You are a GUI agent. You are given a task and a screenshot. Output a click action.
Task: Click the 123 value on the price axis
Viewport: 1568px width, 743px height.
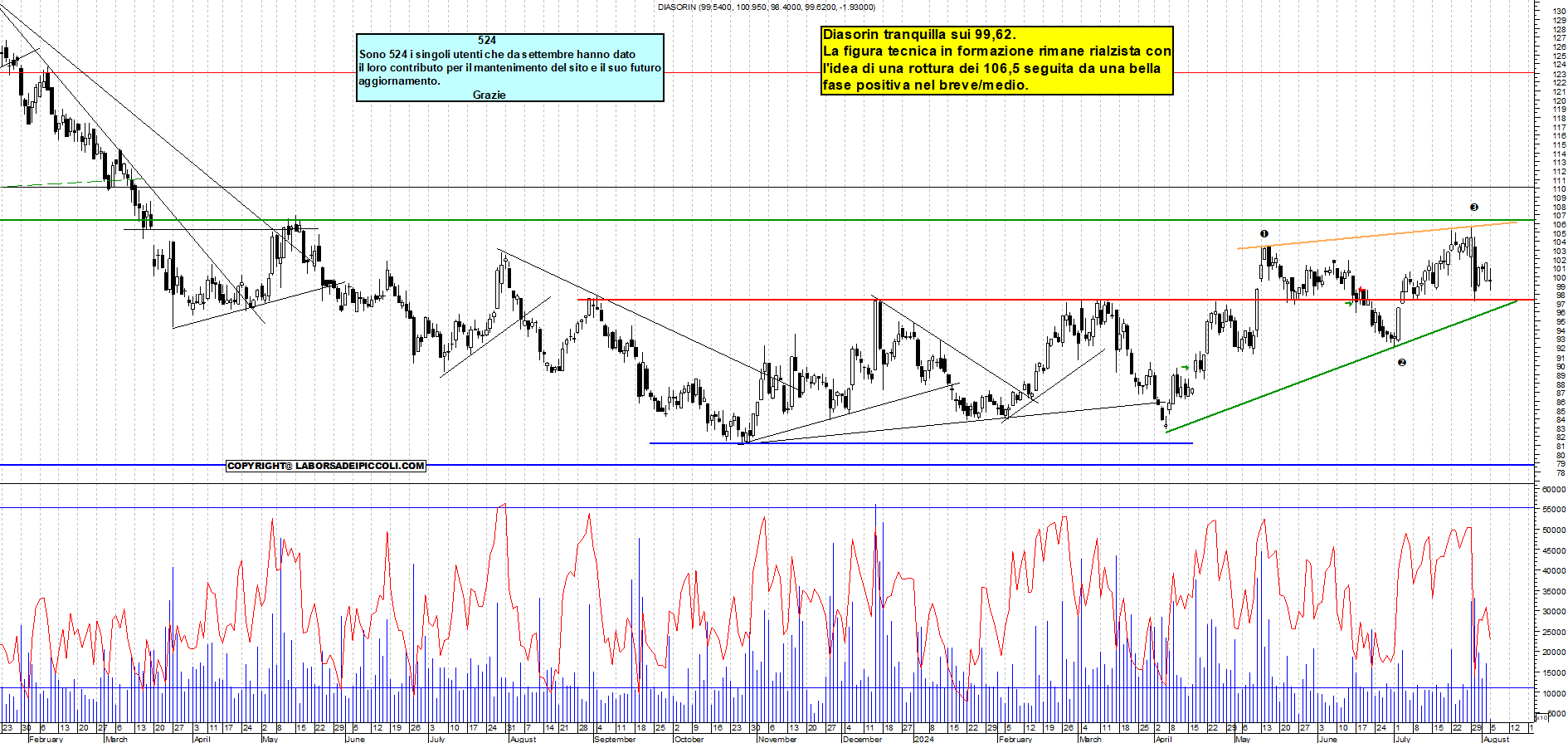1559,74
